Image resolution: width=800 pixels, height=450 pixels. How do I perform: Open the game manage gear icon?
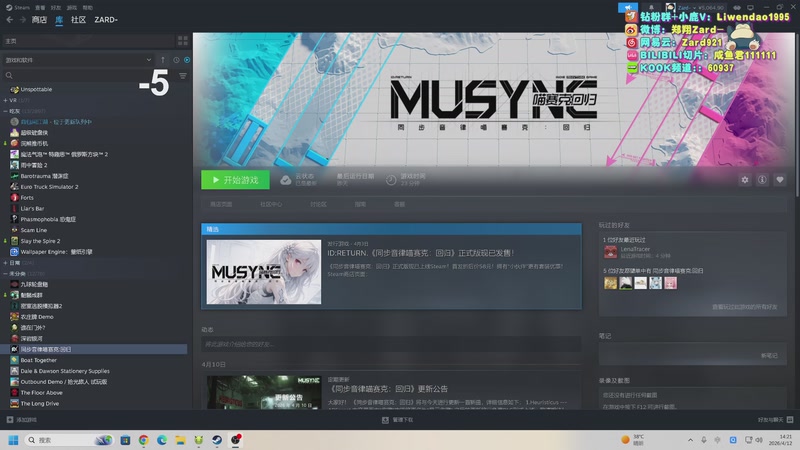pos(745,180)
